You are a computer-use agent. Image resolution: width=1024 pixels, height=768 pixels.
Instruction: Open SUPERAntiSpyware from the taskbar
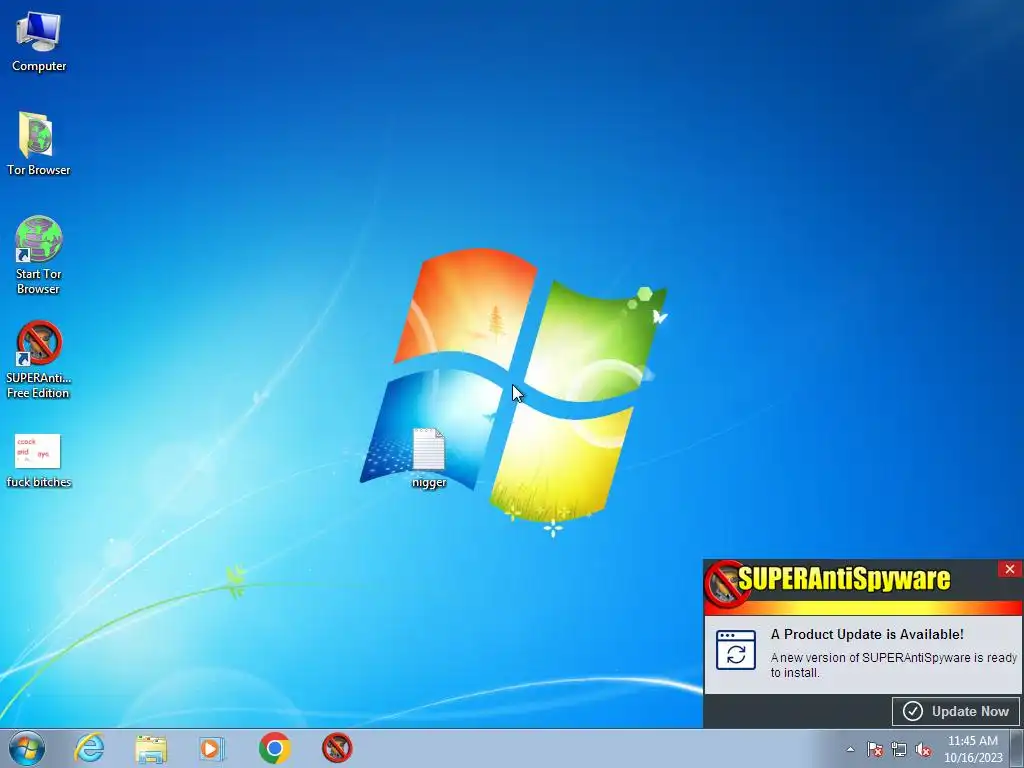click(337, 748)
